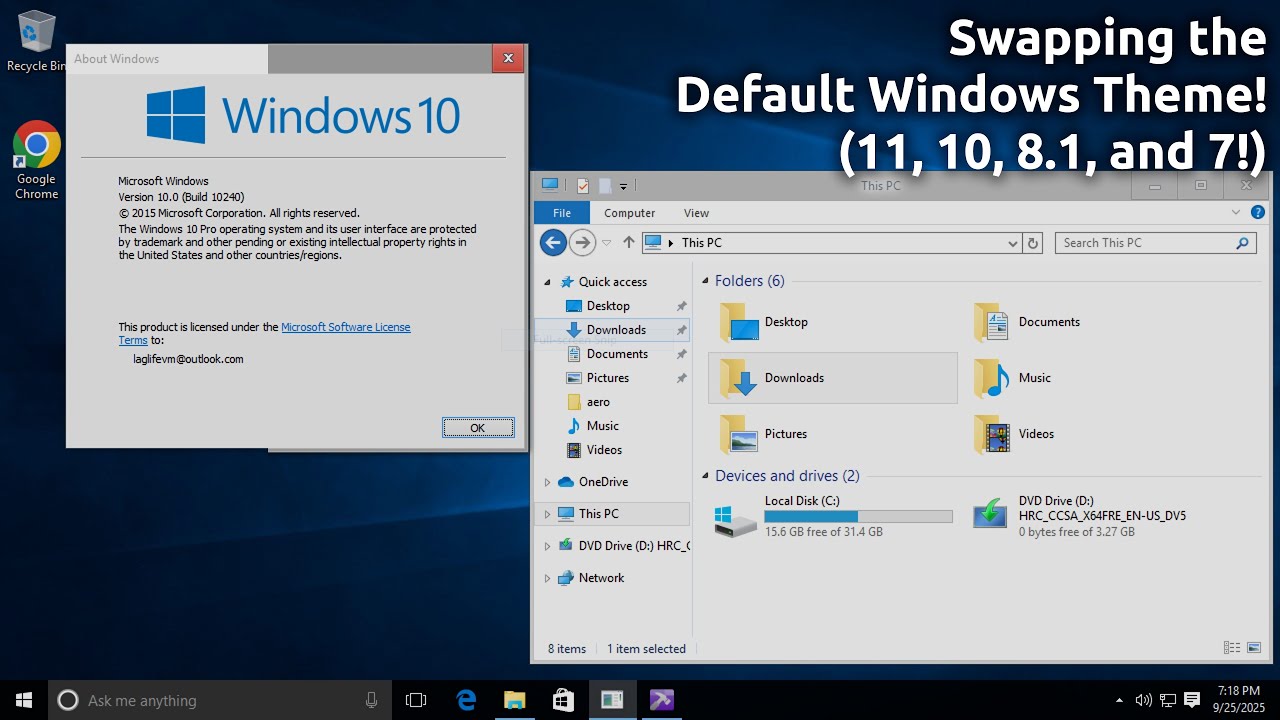Open the aero folder in navigation pane
The image size is (1280, 720).
coord(588,402)
